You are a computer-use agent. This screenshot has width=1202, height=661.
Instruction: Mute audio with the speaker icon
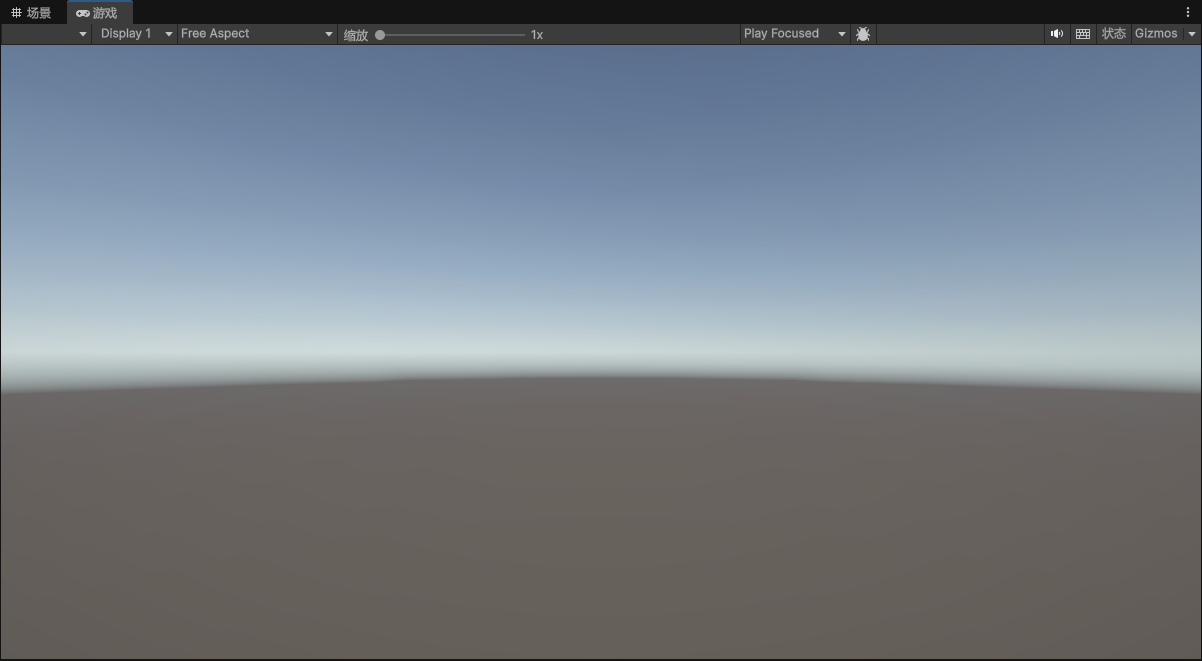click(x=1056, y=34)
